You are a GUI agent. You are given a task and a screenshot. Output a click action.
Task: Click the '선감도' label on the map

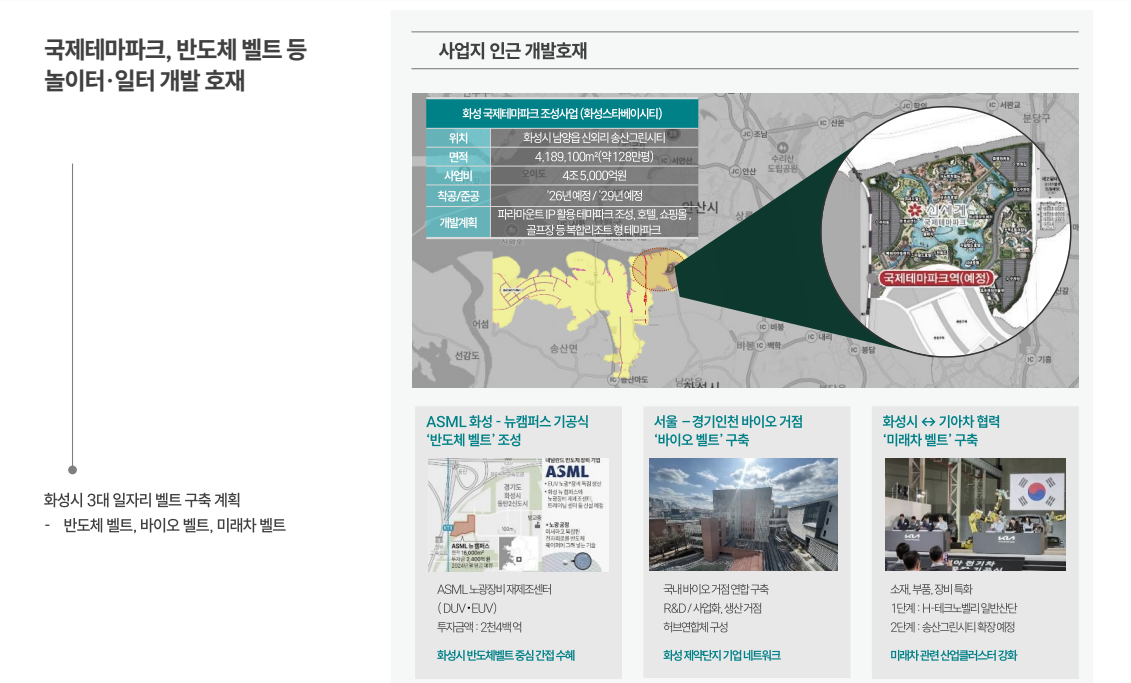(467, 356)
